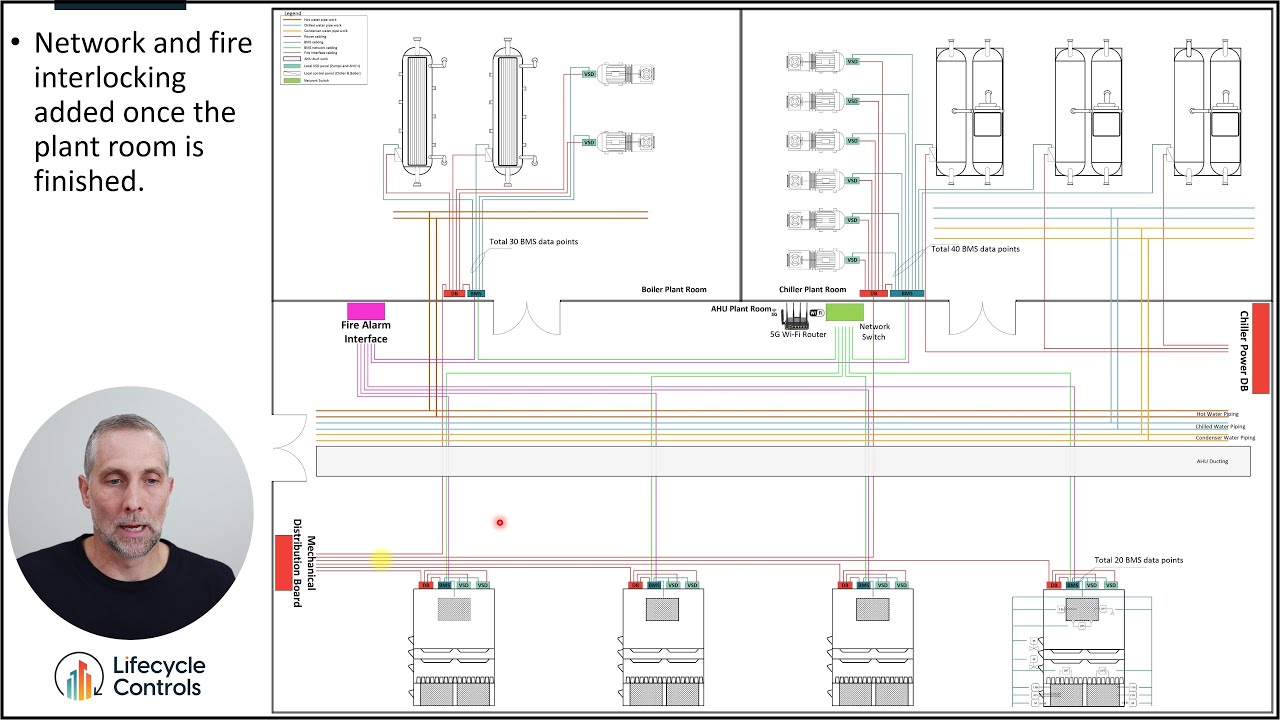
Task: Click the lower pump motor in Boiler Plant Room
Action: pos(626,142)
